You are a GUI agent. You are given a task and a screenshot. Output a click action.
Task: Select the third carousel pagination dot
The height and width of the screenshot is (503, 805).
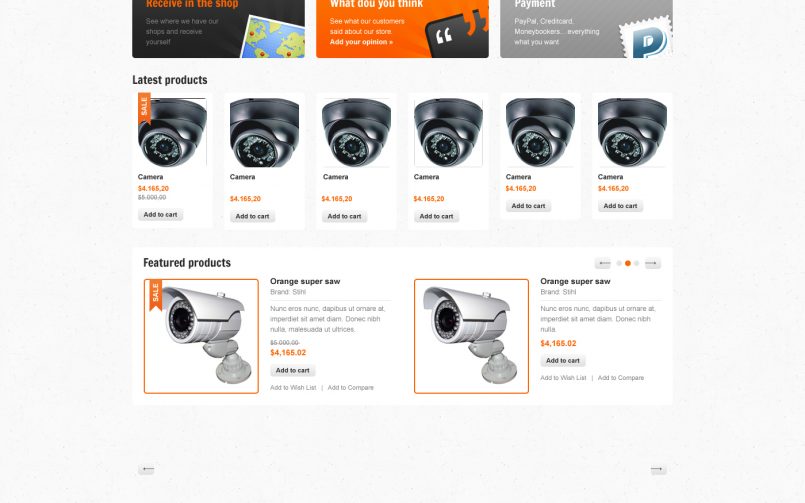tap(637, 263)
